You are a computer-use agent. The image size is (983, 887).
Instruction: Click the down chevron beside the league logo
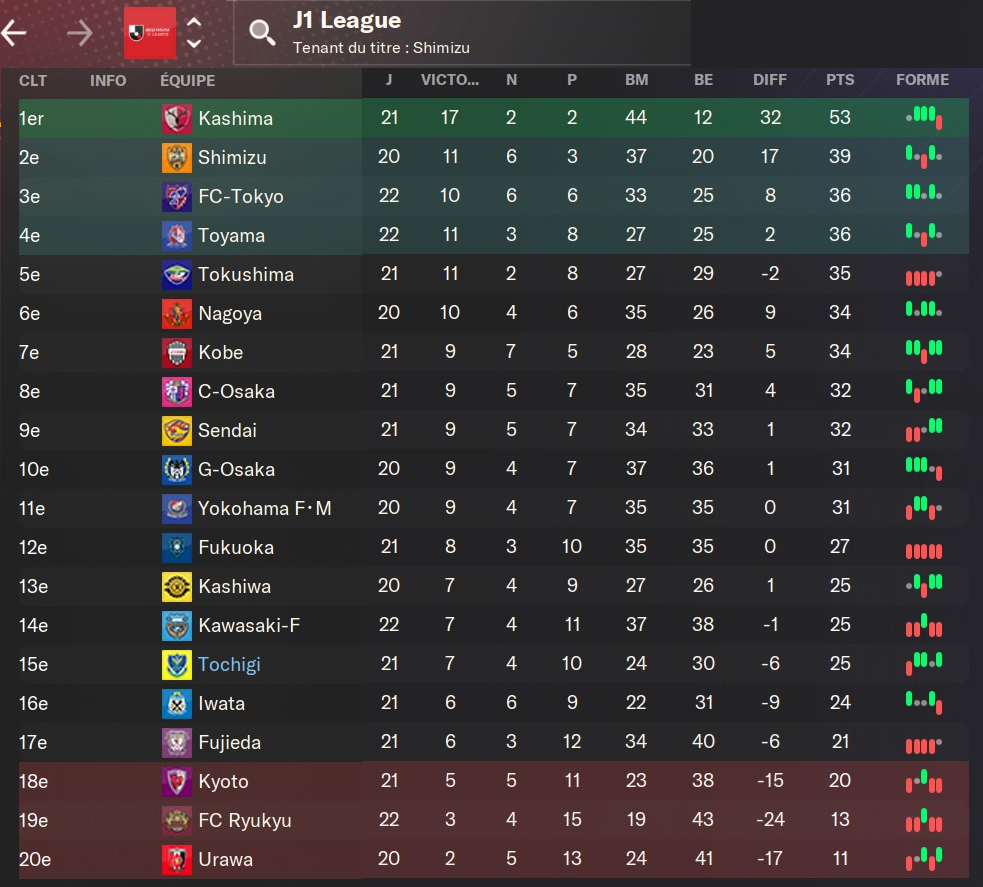pos(194,44)
